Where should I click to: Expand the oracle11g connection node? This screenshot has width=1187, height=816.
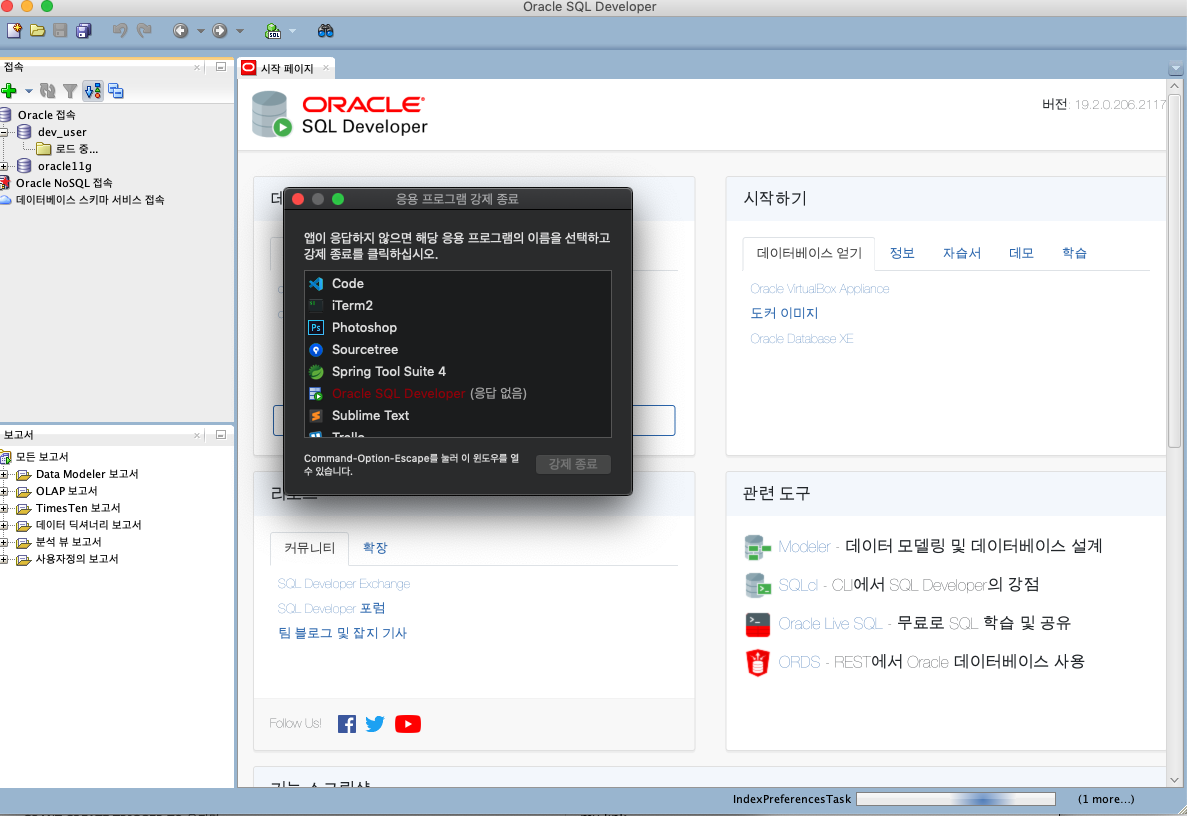tap(4, 166)
